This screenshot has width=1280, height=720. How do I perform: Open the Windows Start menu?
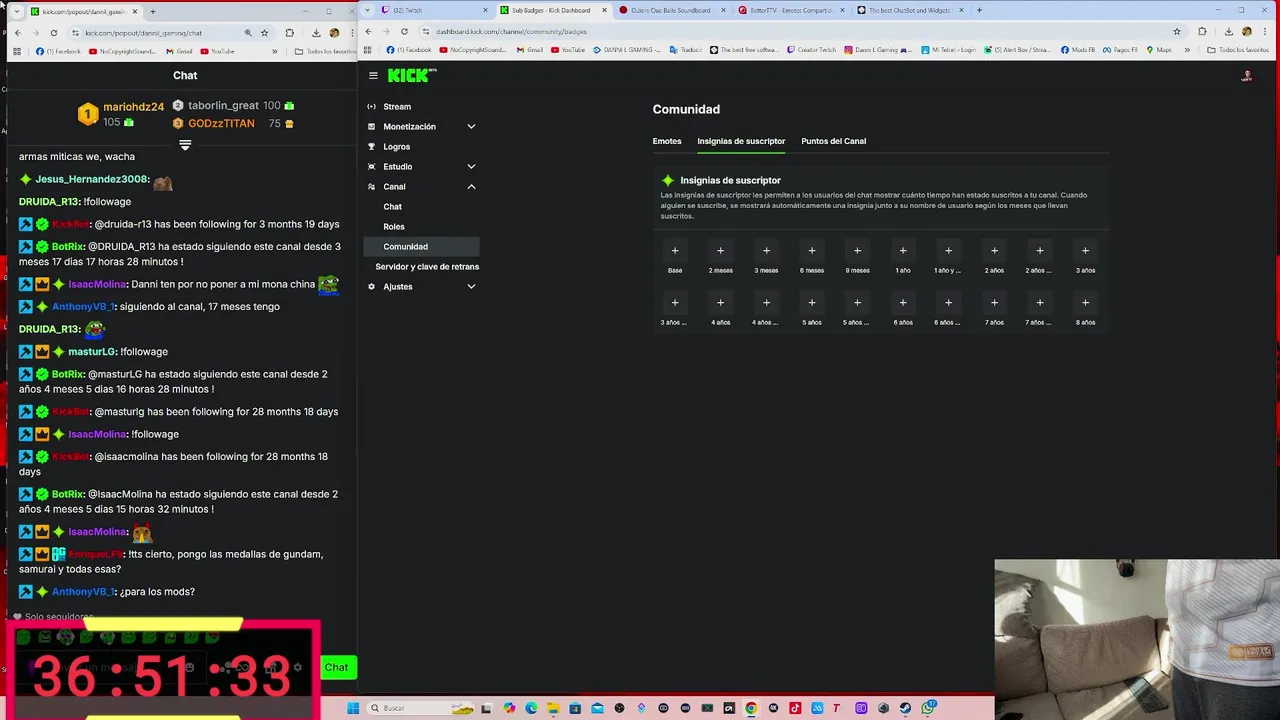pos(352,708)
